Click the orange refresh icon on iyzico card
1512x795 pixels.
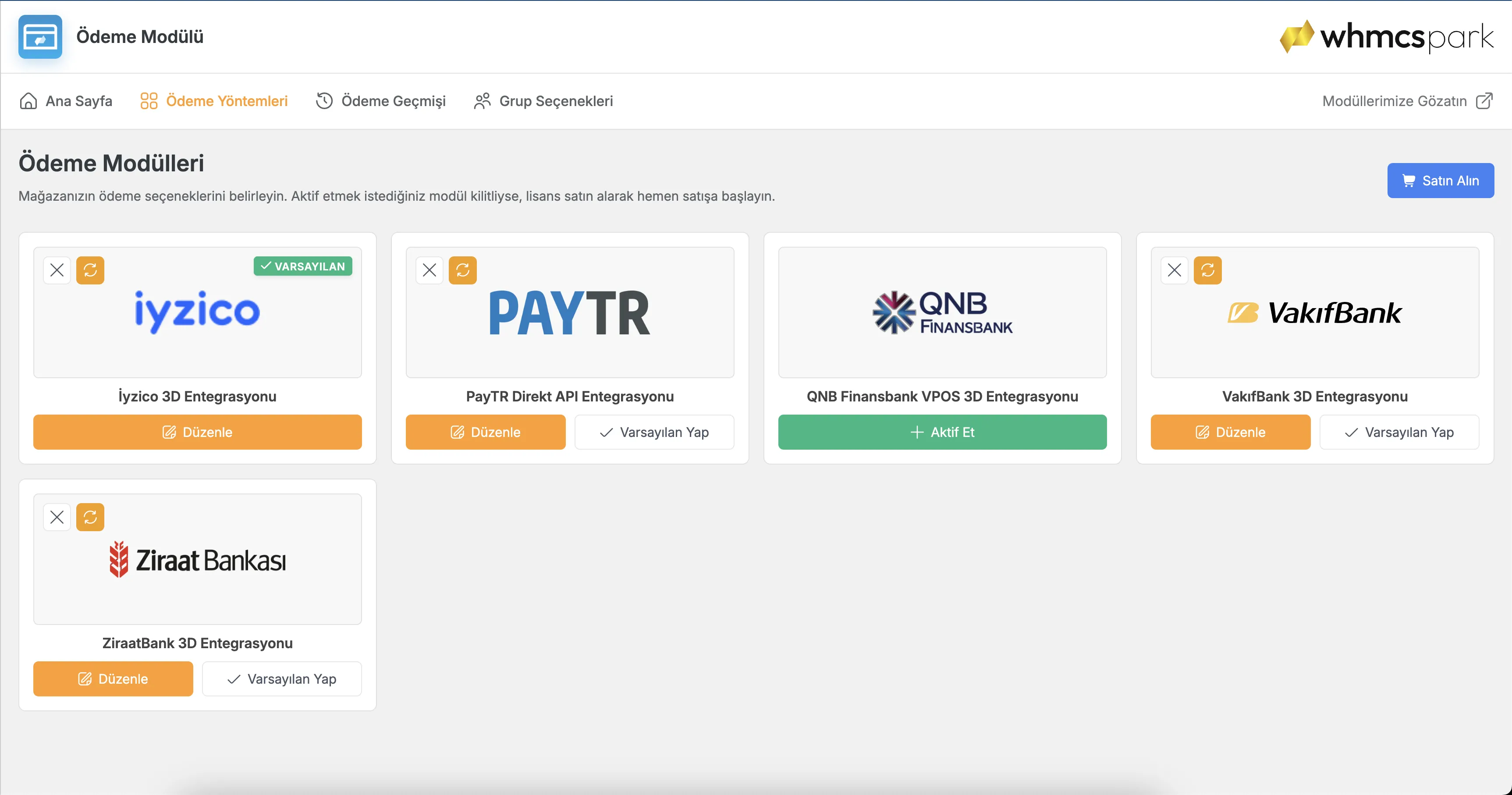tap(90, 270)
